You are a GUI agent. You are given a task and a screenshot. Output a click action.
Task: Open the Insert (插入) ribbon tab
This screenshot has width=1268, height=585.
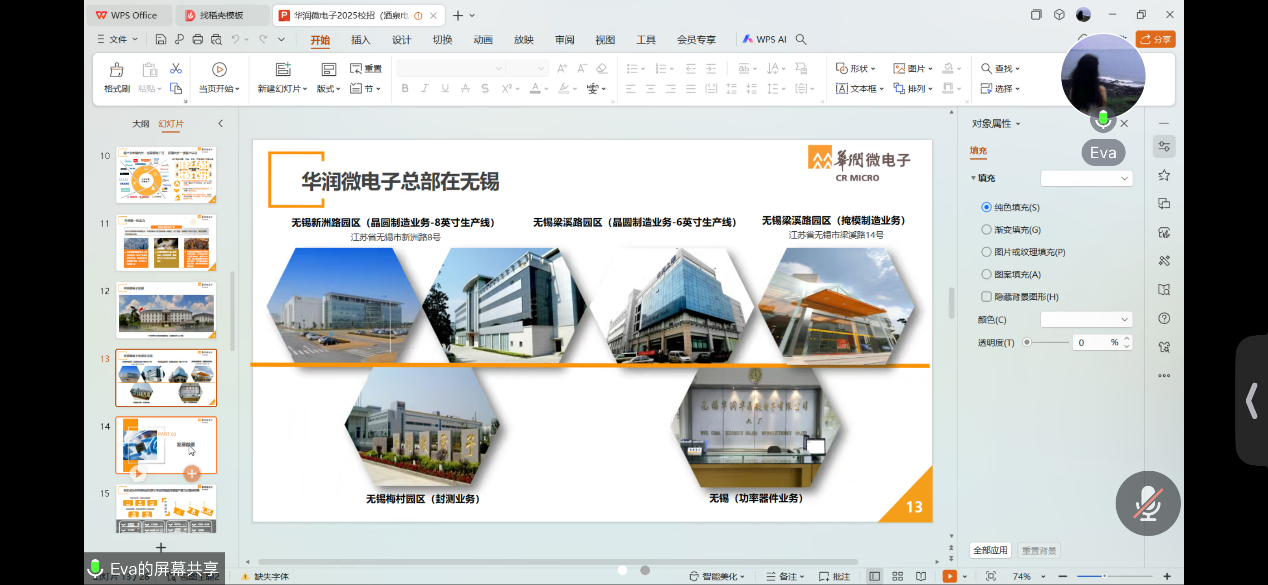pos(361,40)
